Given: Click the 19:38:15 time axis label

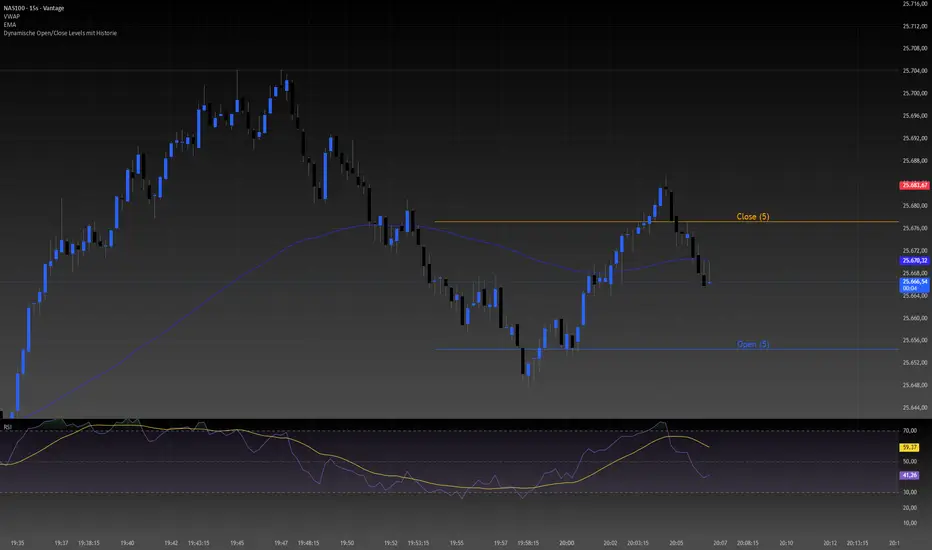Looking at the screenshot, I should tap(89, 543).
